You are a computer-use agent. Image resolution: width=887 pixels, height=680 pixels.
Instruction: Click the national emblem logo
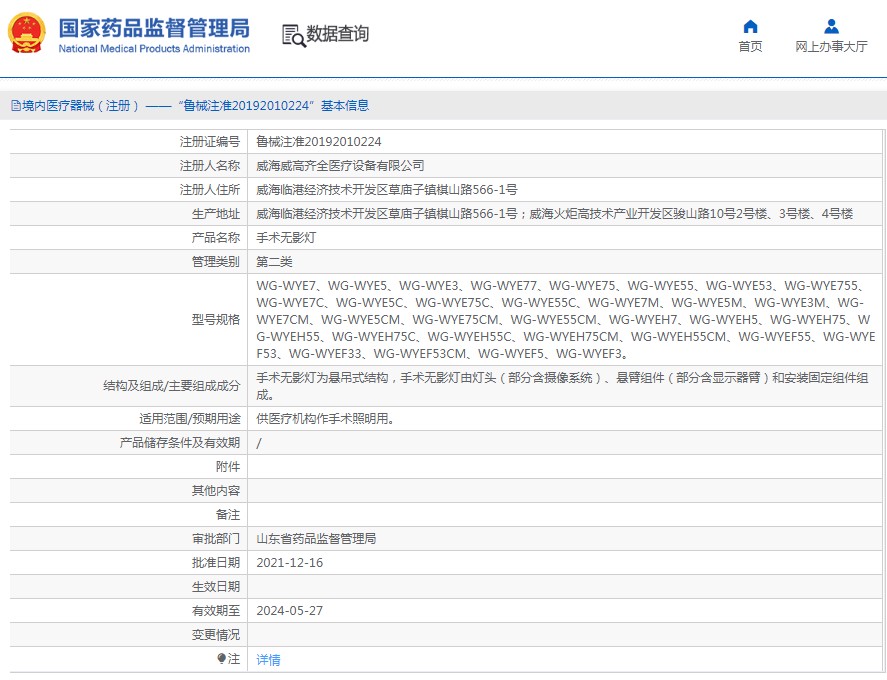pos(27,33)
